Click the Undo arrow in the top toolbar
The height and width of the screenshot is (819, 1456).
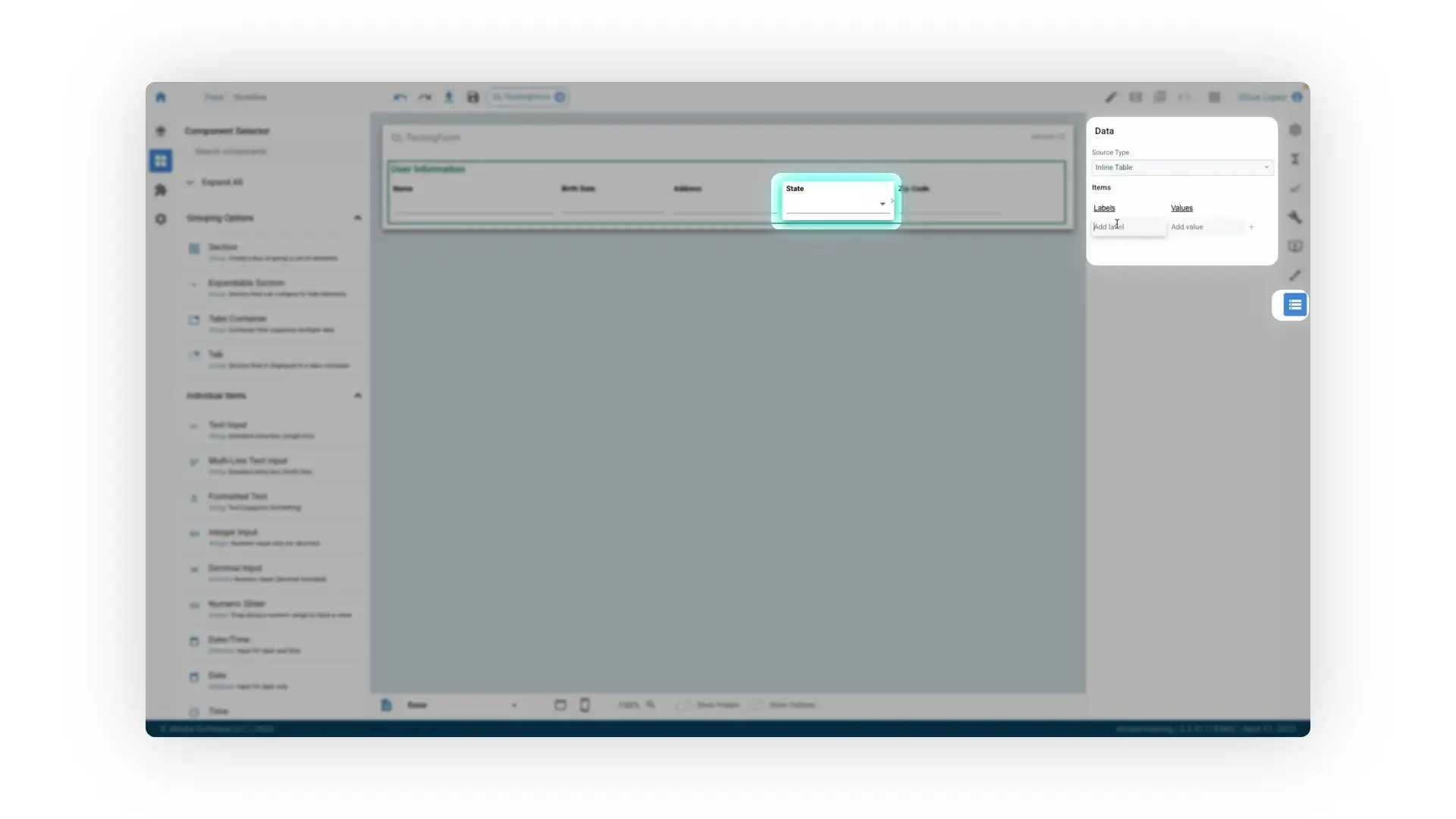[400, 97]
